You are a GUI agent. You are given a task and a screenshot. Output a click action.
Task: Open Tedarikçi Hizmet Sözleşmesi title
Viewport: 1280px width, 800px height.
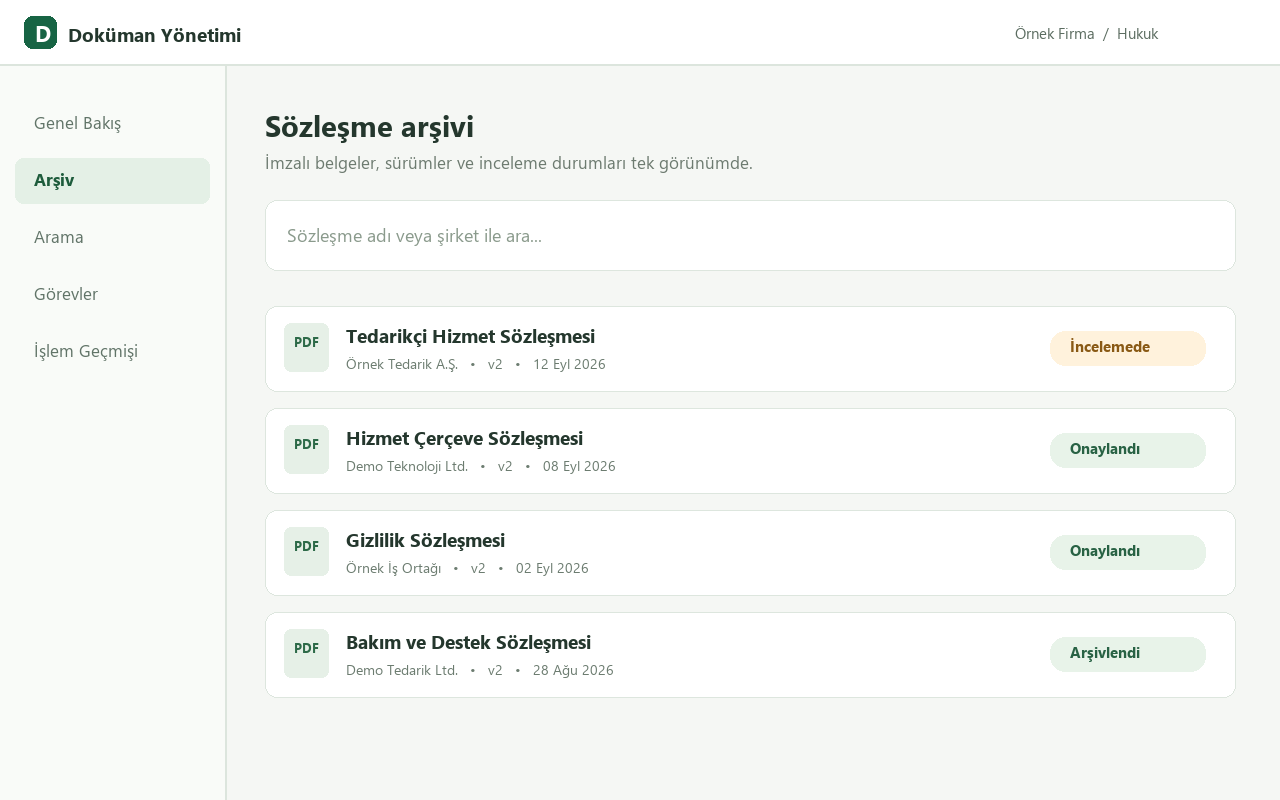click(470, 337)
